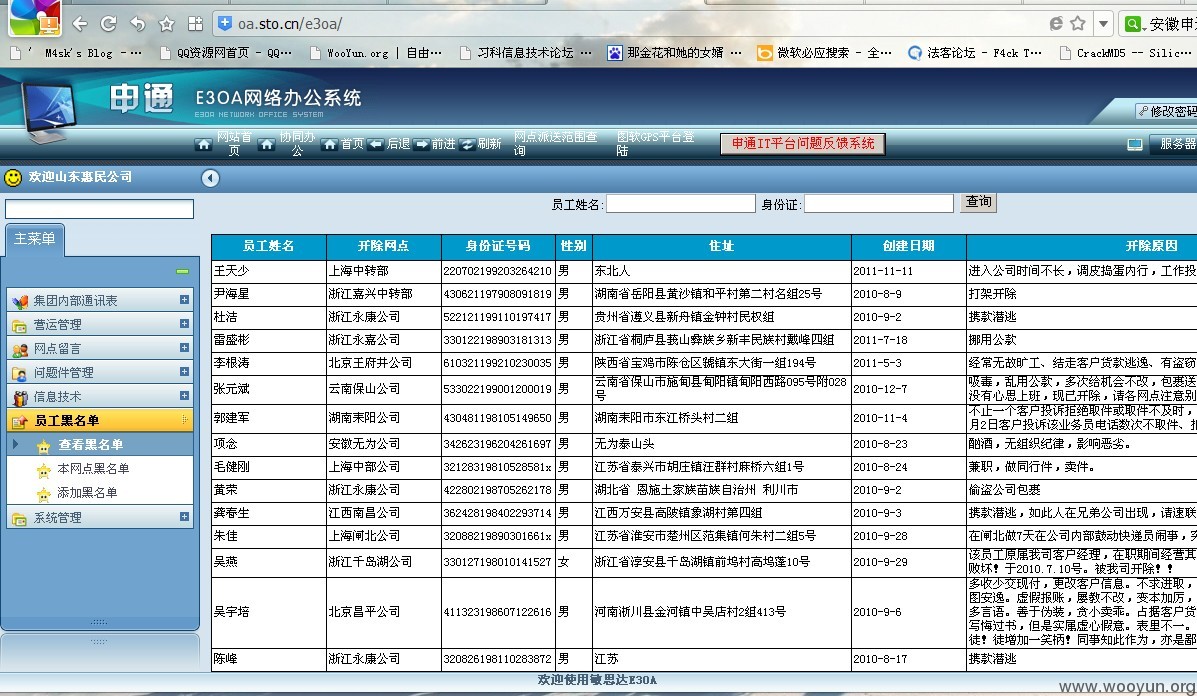
Task: Open 添加黑名单 menu item
Action: pyautogui.click(x=87, y=492)
